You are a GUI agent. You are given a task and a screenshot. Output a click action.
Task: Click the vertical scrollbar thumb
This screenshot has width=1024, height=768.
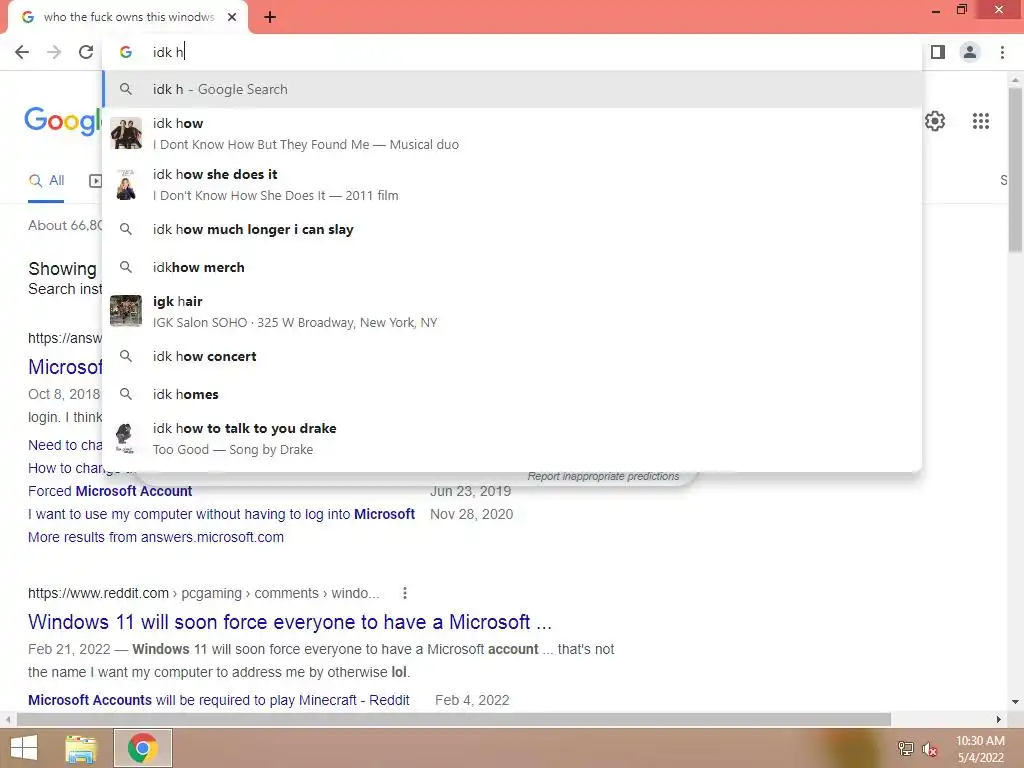coord(1015,170)
